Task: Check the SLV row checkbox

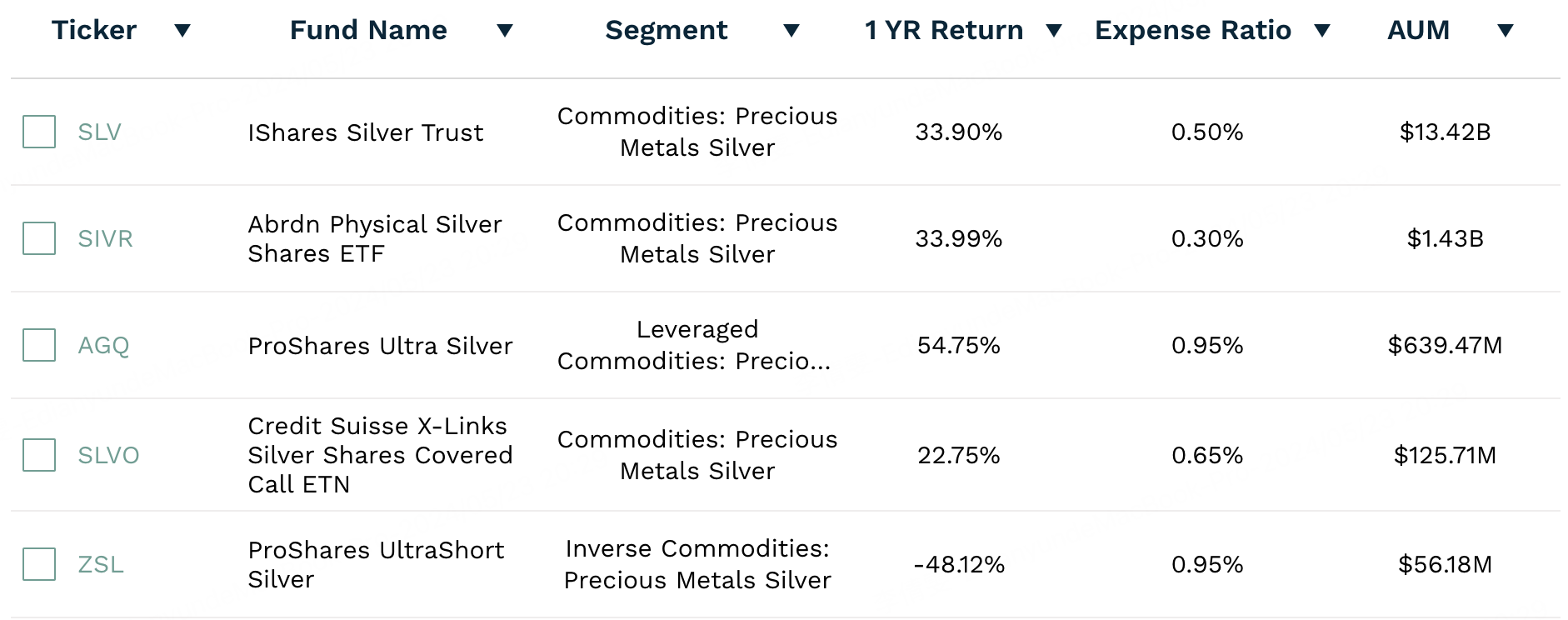Action: pos(39,132)
